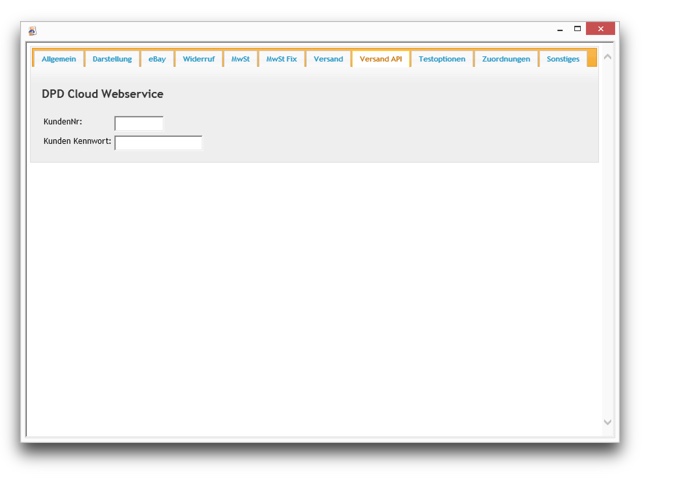Open the Versand tab
Screen dimensions: 688x484
[328, 59]
